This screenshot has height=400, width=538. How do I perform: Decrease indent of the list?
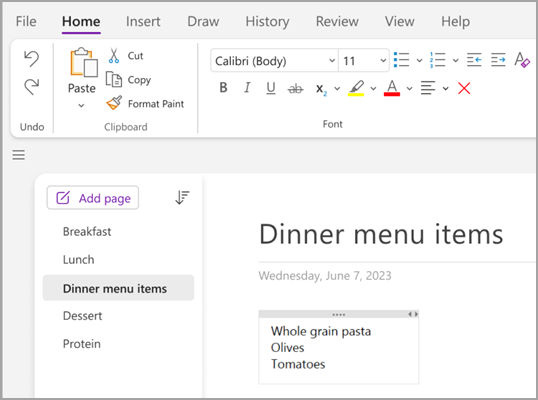[474, 60]
